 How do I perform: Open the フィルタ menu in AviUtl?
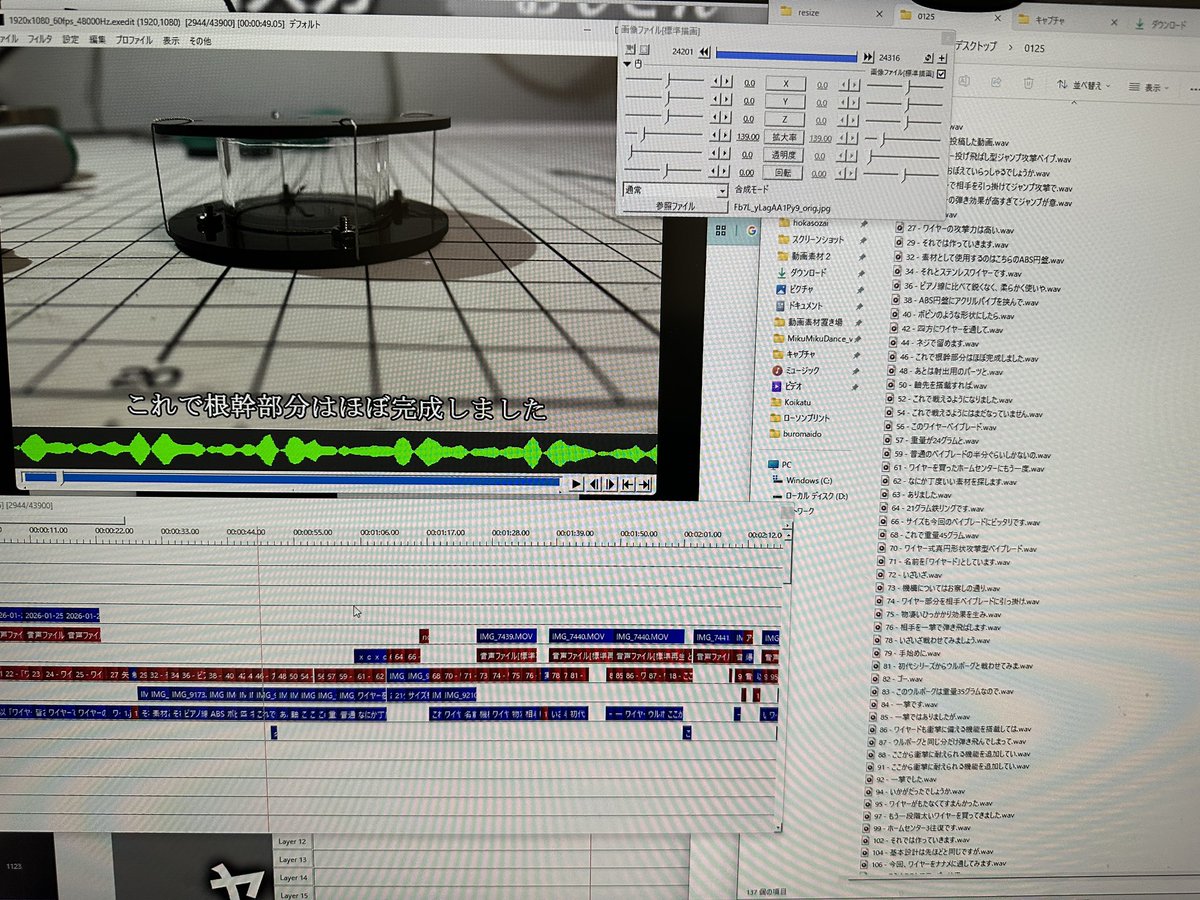point(40,40)
